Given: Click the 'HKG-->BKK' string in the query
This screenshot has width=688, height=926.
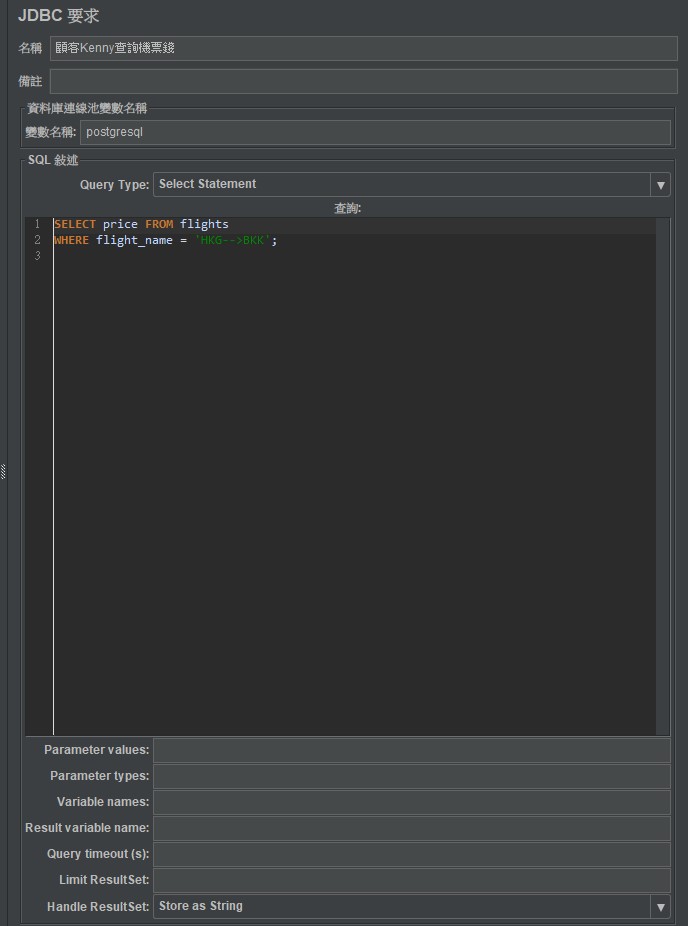Looking at the screenshot, I should (232, 240).
